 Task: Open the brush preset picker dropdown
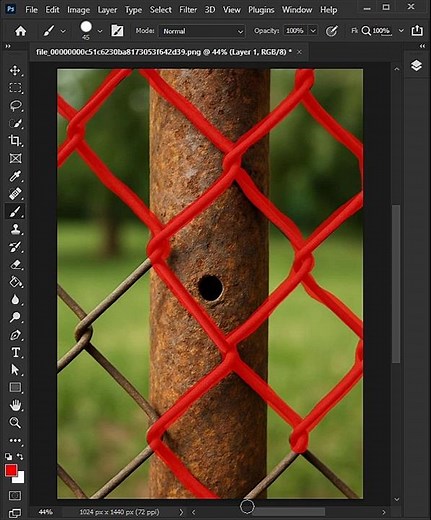point(100,31)
